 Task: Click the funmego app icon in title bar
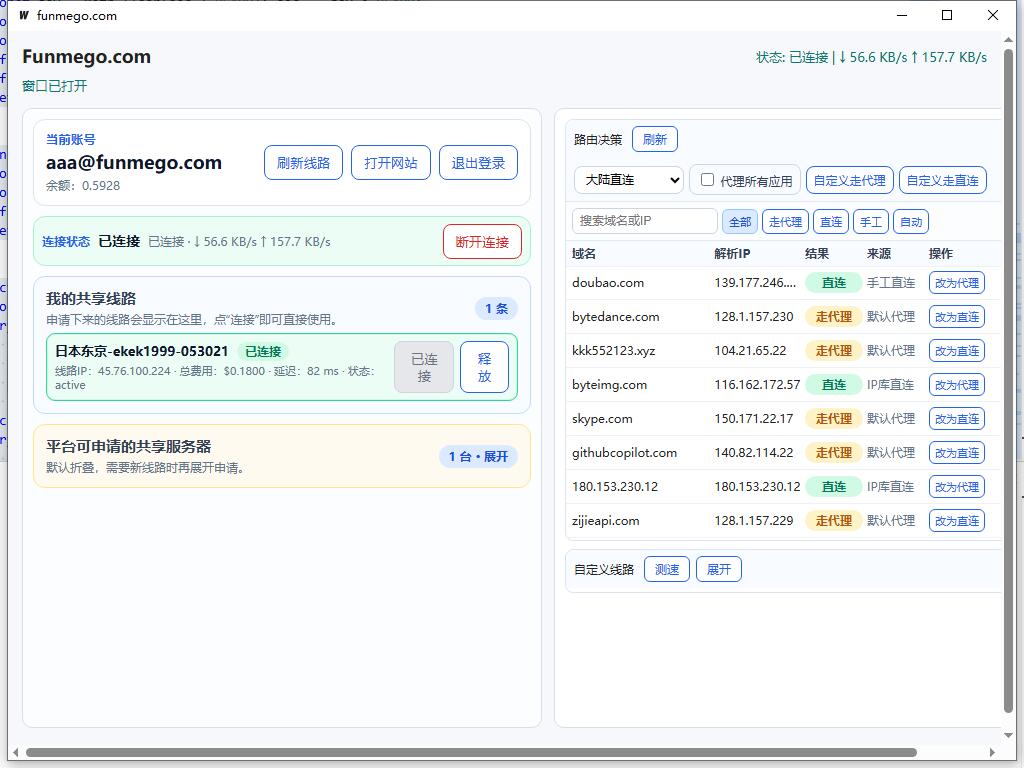point(24,15)
